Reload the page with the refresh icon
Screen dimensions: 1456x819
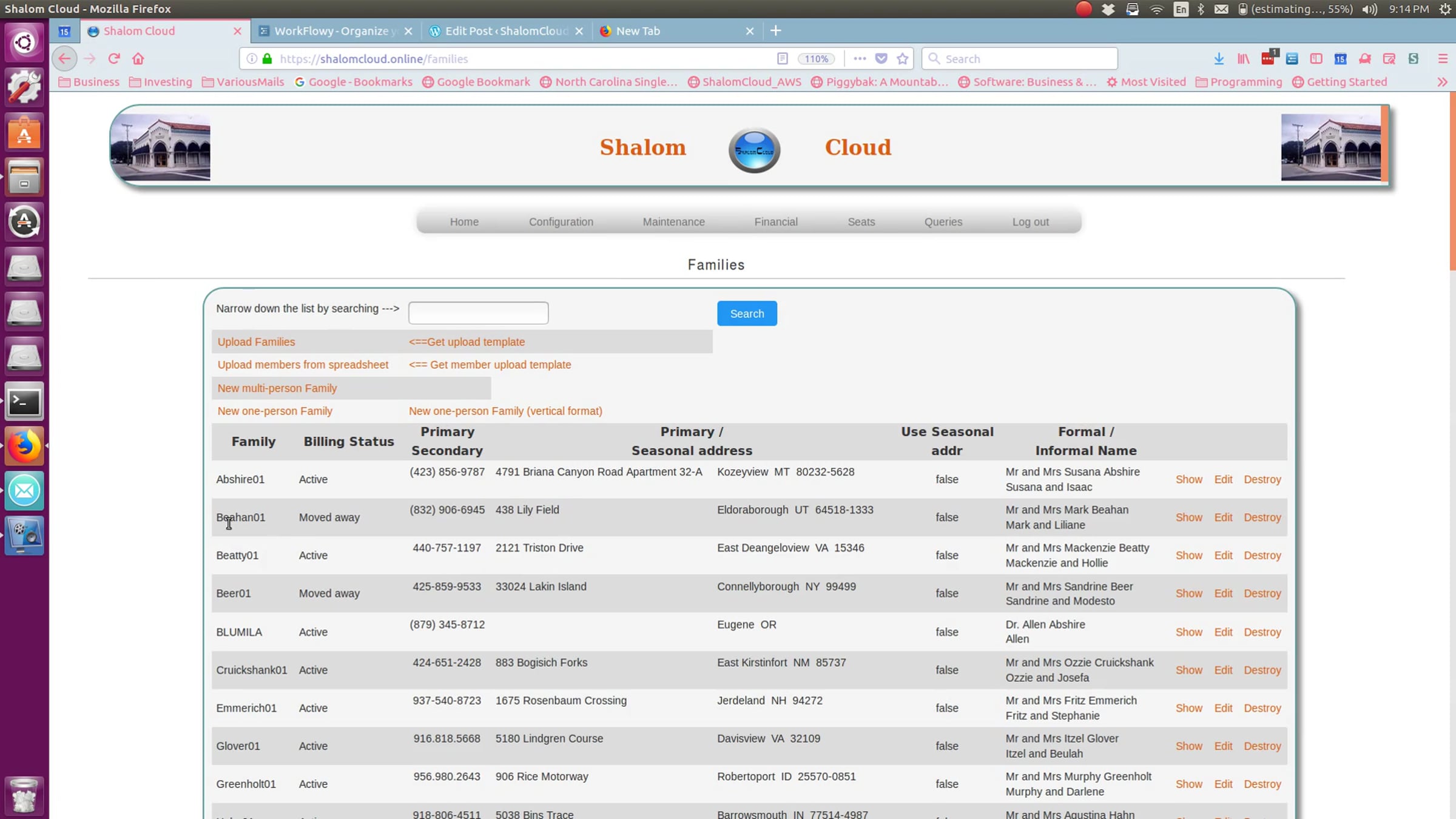pyautogui.click(x=114, y=58)
